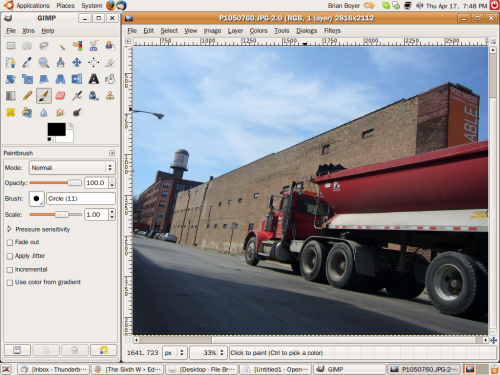This screenshot has width=500, height=375.
Task: Open the image window Select menu
Action: tap(169, 31)
